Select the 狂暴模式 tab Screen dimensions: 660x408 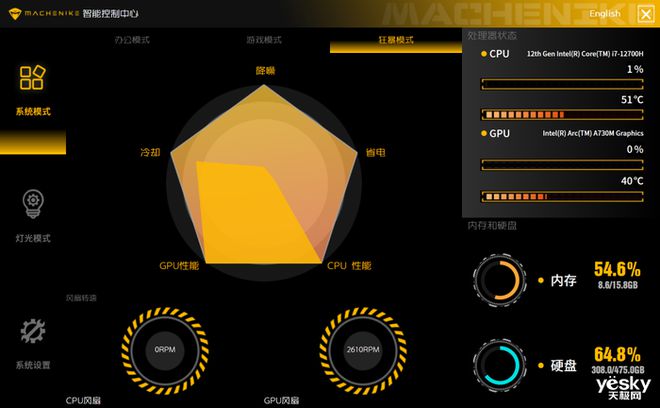pyautogui.click(x=396, y=40)
